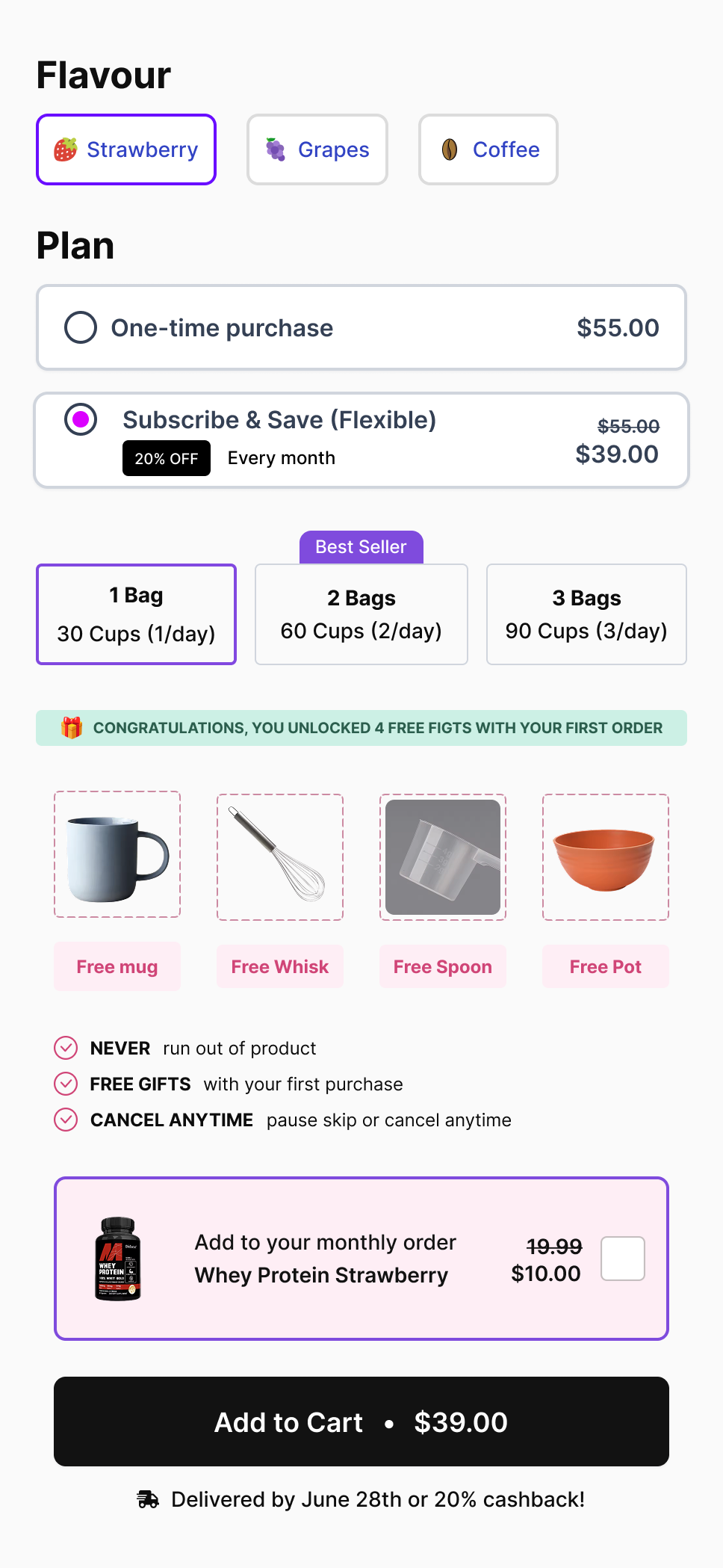Screen dimensions: 723x1568
Task: Click the Whey Protein bottle image
Action: (x=118, y=1259)
